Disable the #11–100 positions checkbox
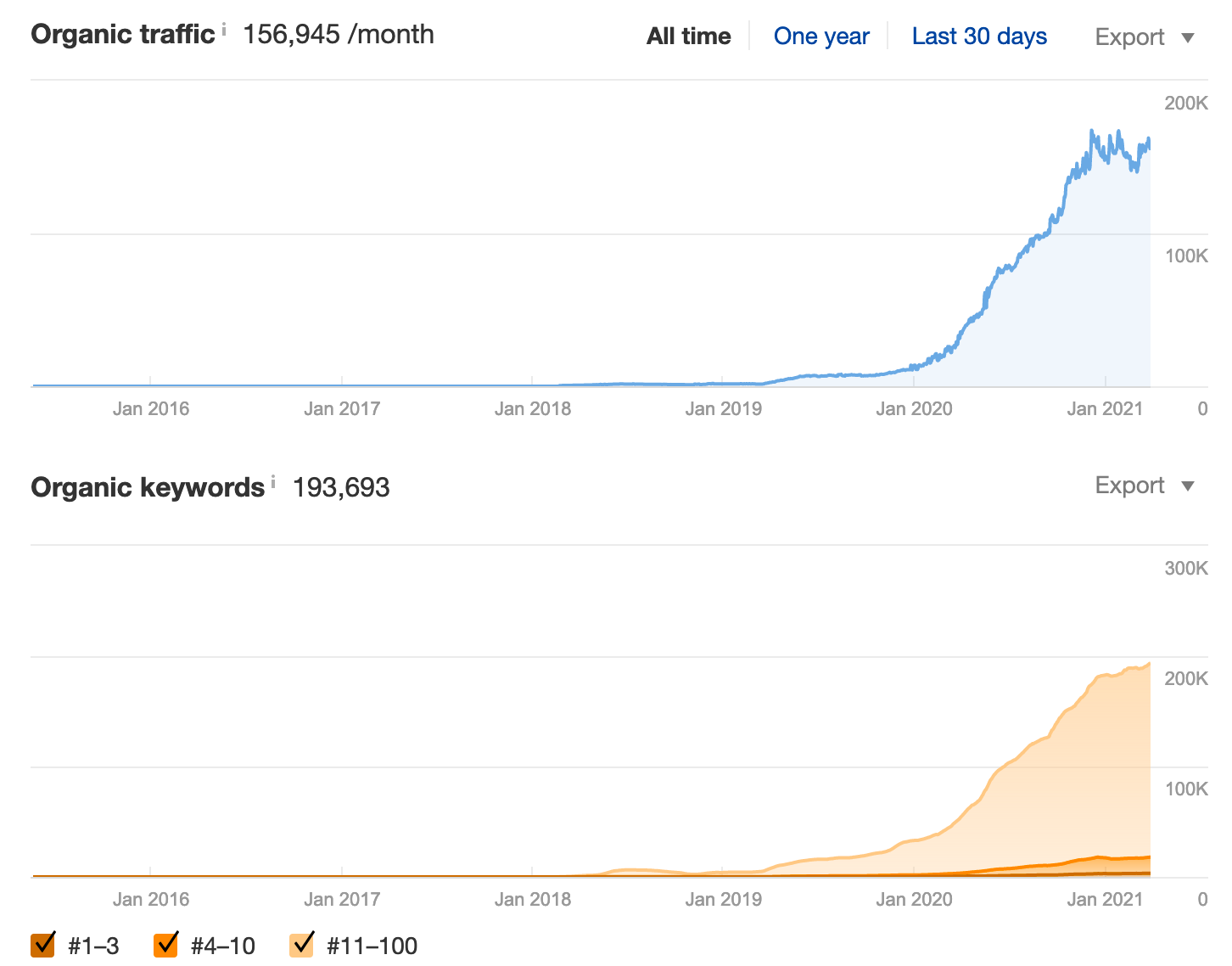This screenshot has width=1232, height=966. coord(301,945)
